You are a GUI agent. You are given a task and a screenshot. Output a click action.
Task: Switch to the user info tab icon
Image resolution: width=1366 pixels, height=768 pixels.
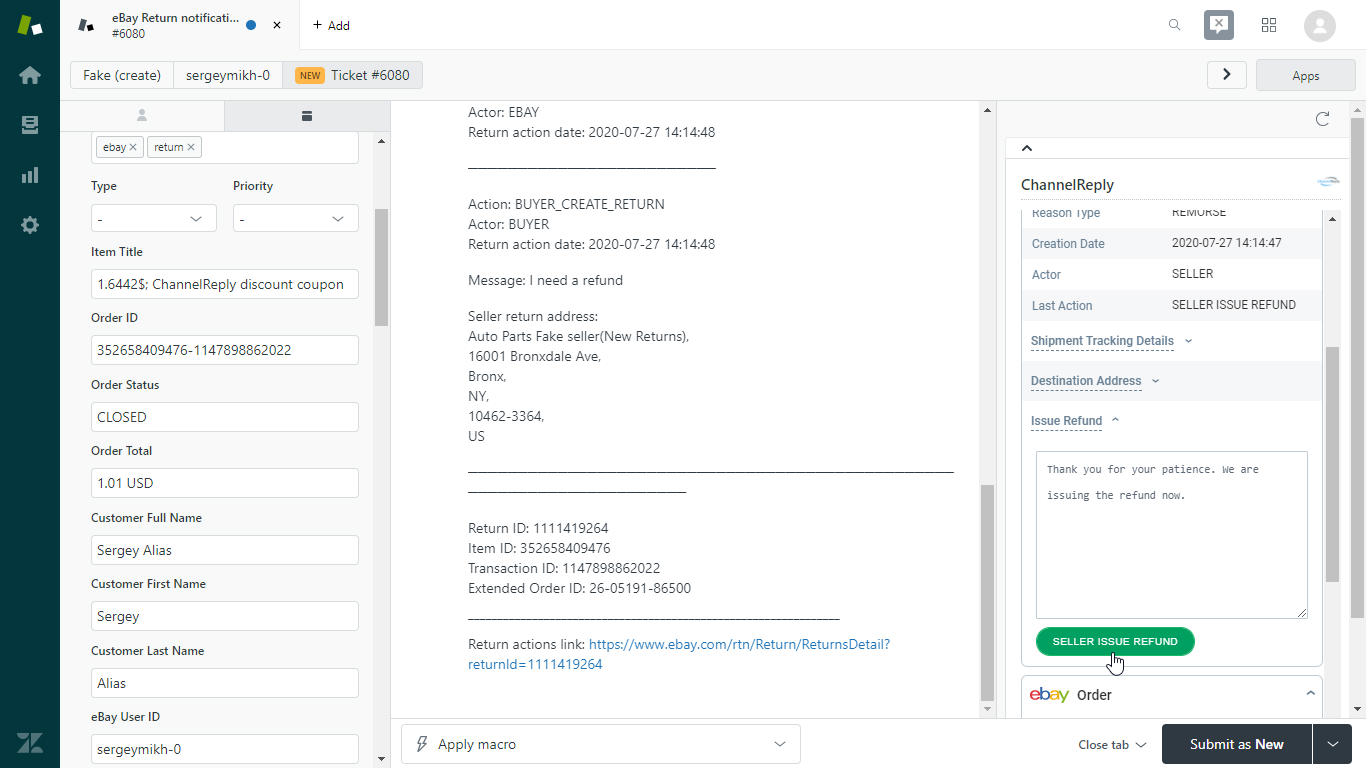(142, 115)
